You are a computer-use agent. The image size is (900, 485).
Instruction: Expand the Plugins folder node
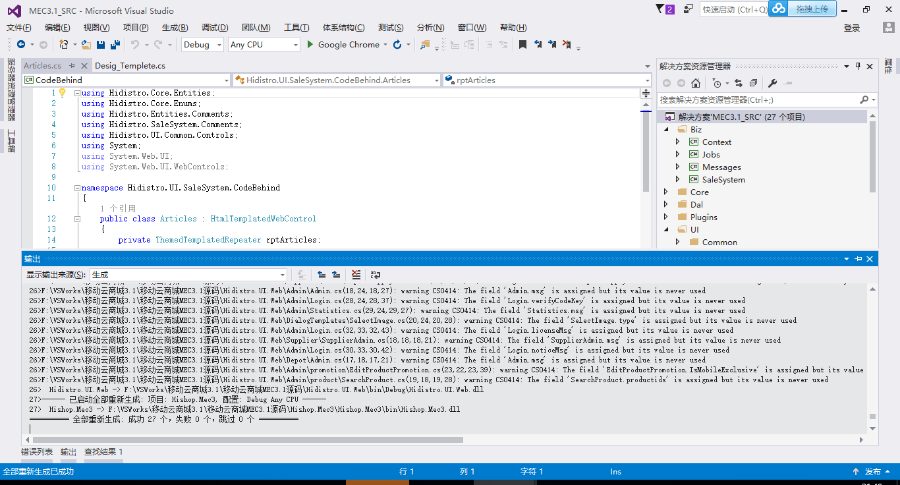click(666, 217)
